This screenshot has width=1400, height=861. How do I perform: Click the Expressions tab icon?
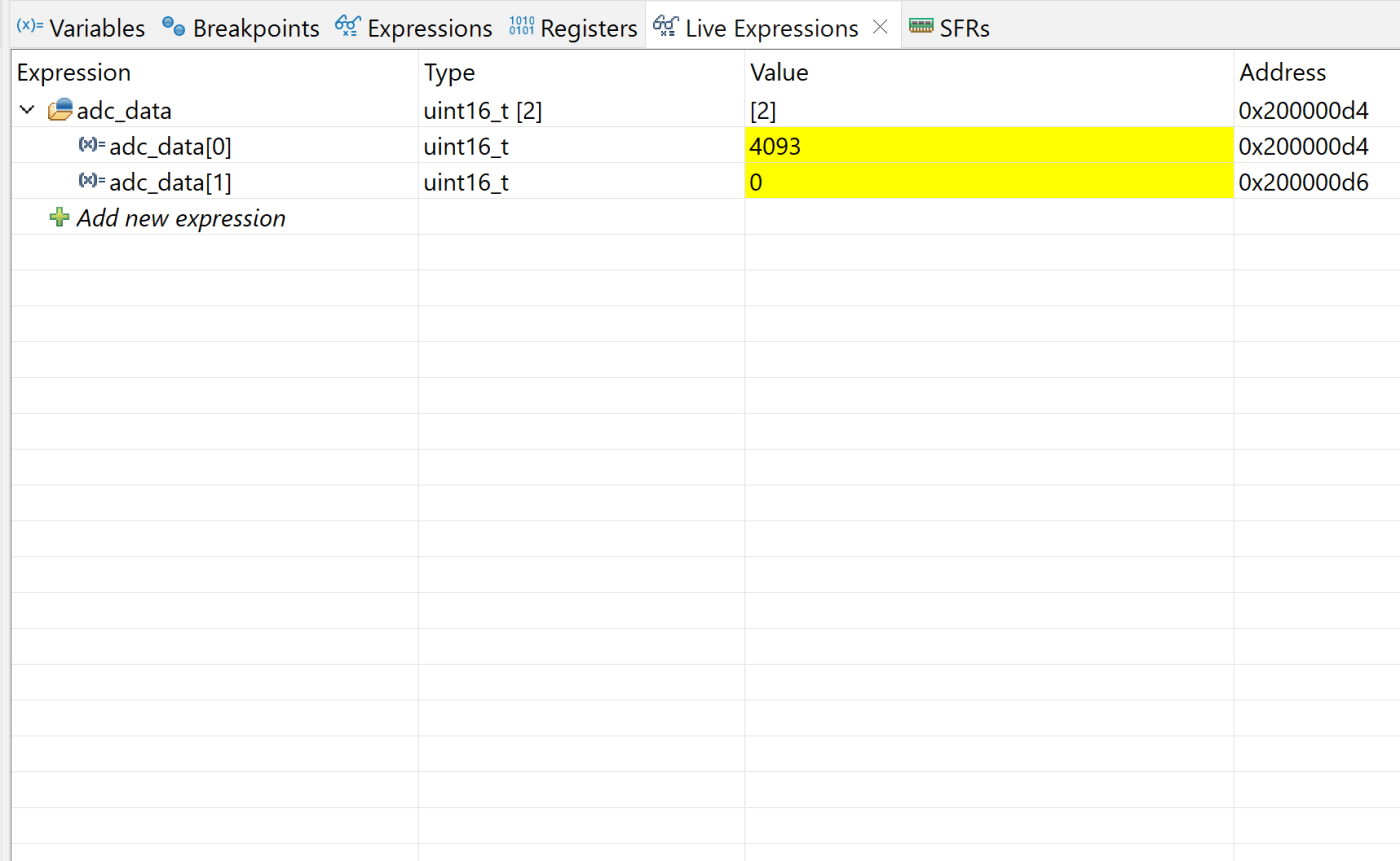(350, 27)
